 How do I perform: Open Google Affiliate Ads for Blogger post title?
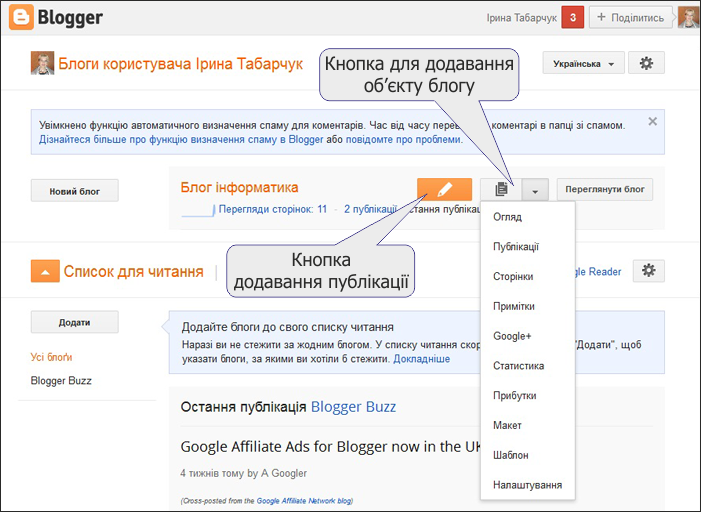331,447
